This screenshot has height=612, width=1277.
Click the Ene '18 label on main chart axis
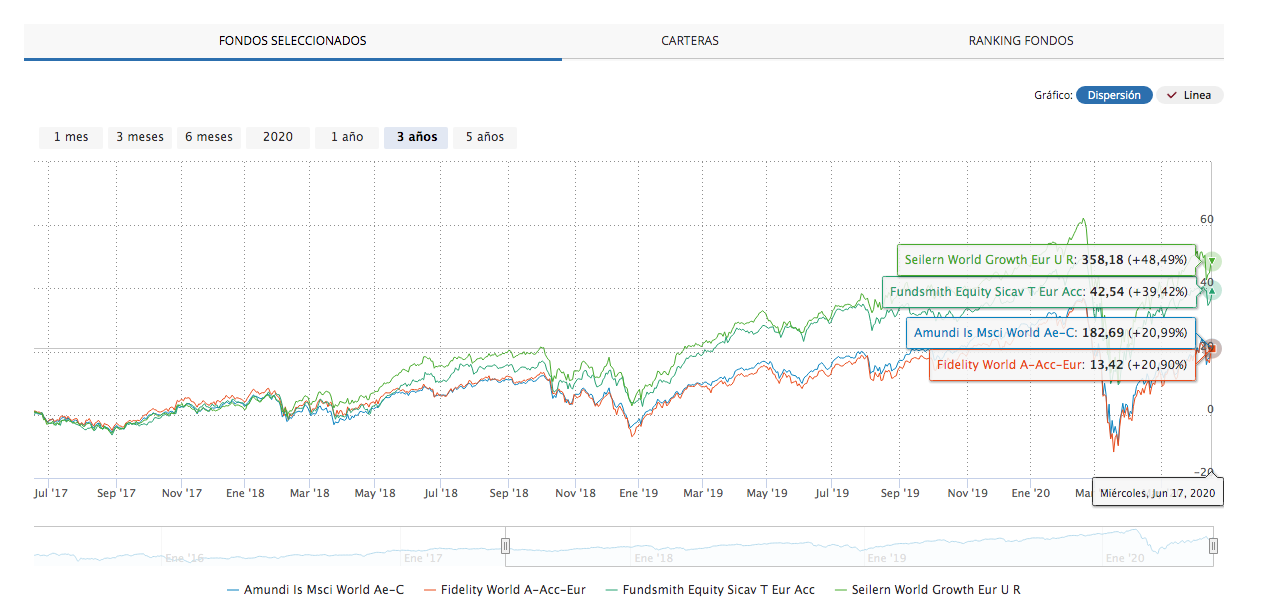pos(244,493)
